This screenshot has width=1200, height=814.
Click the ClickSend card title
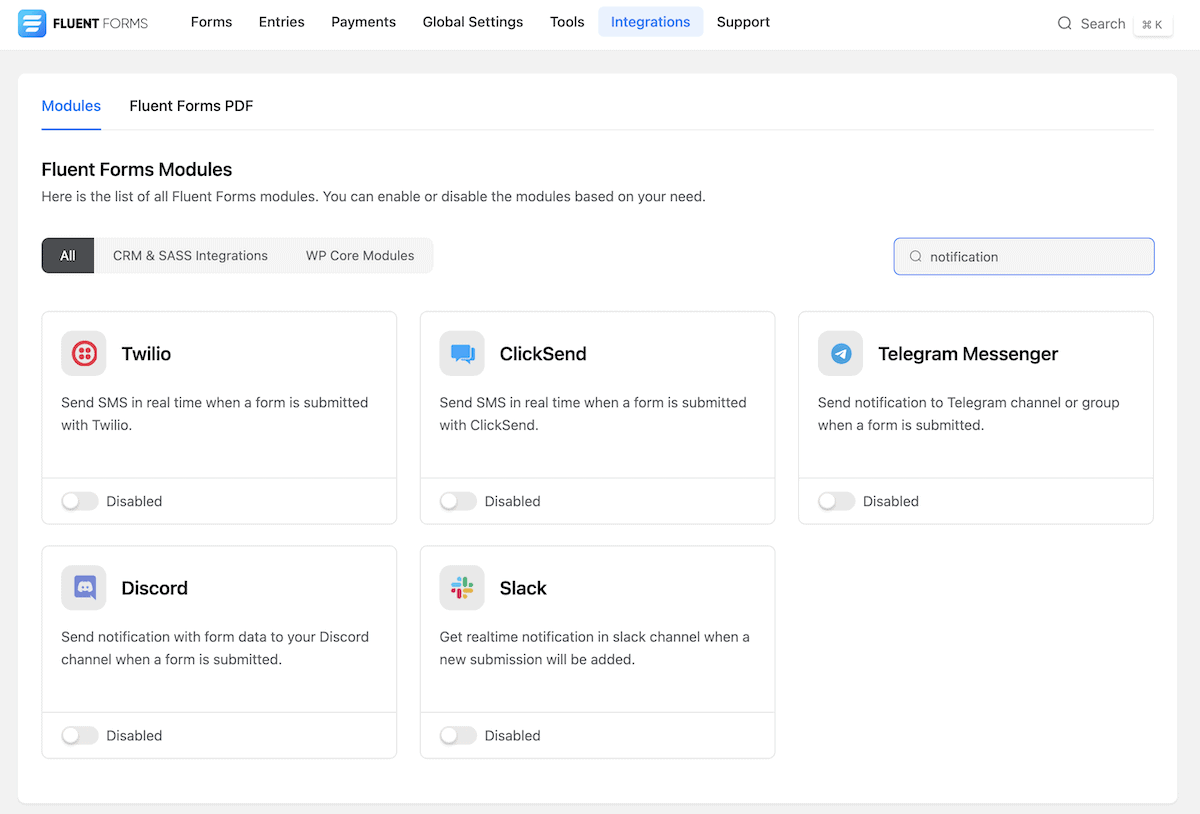tap(543, 354)
